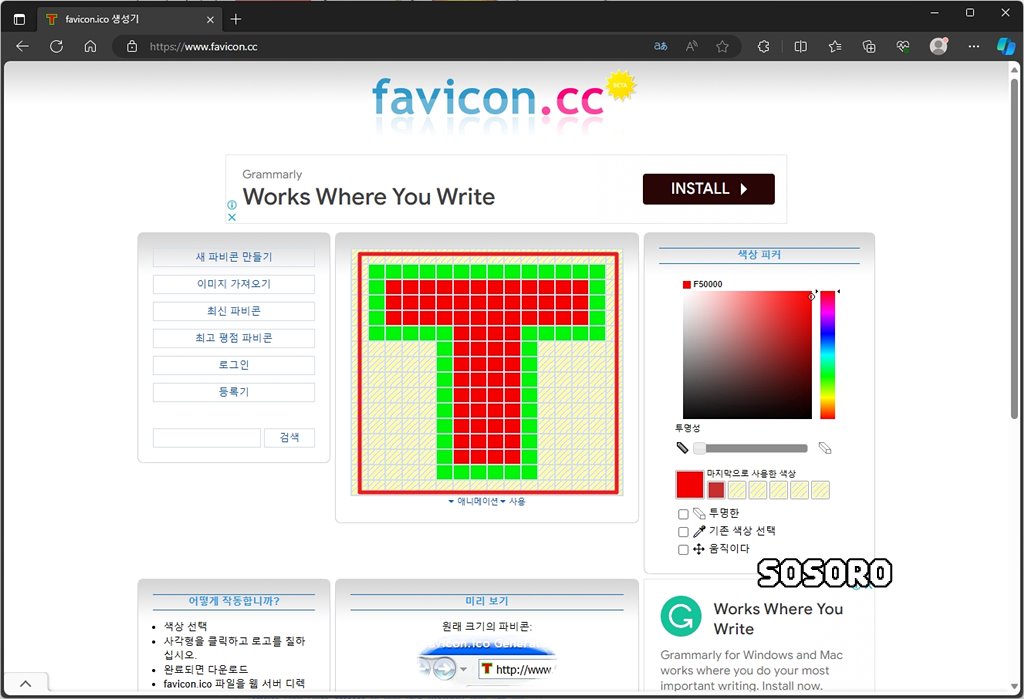
Task: Minimize the browser window
Action: coord(935,12)
